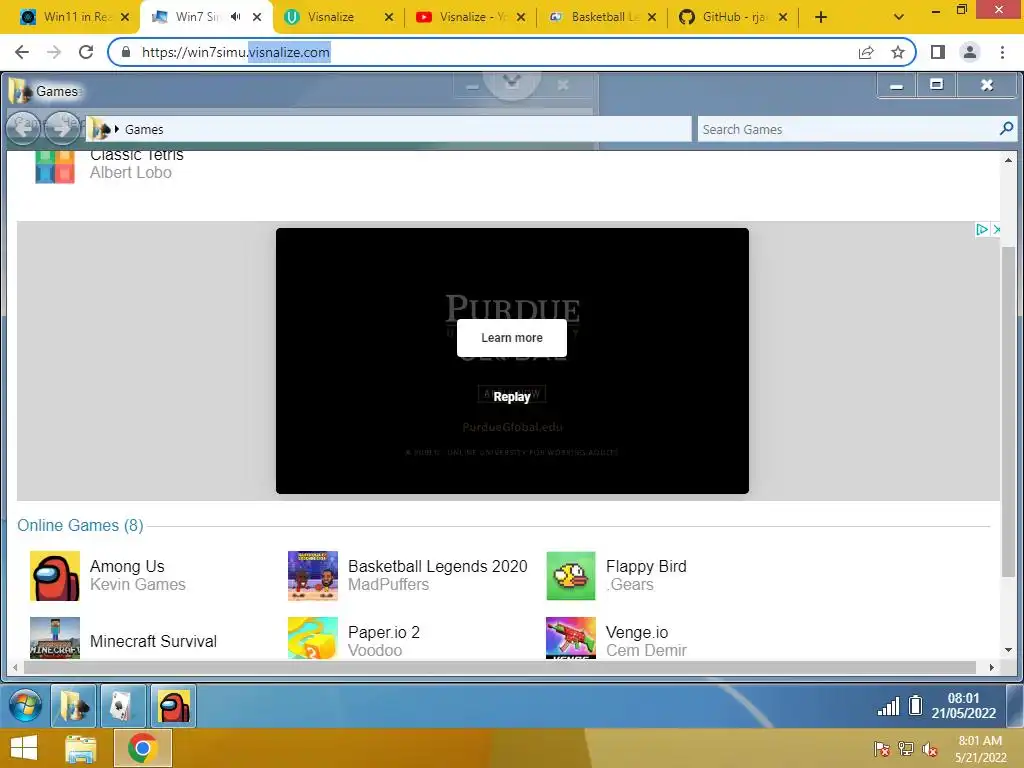Click the Games breadcrumb in address bar

click(144, 129)
